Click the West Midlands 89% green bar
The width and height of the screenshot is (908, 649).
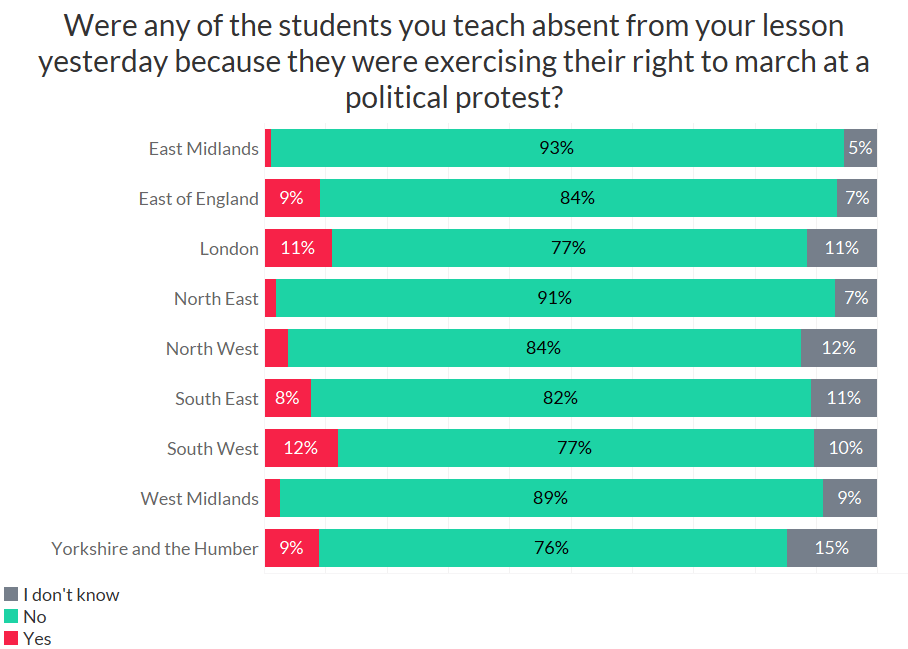click(x=551, y=498)
